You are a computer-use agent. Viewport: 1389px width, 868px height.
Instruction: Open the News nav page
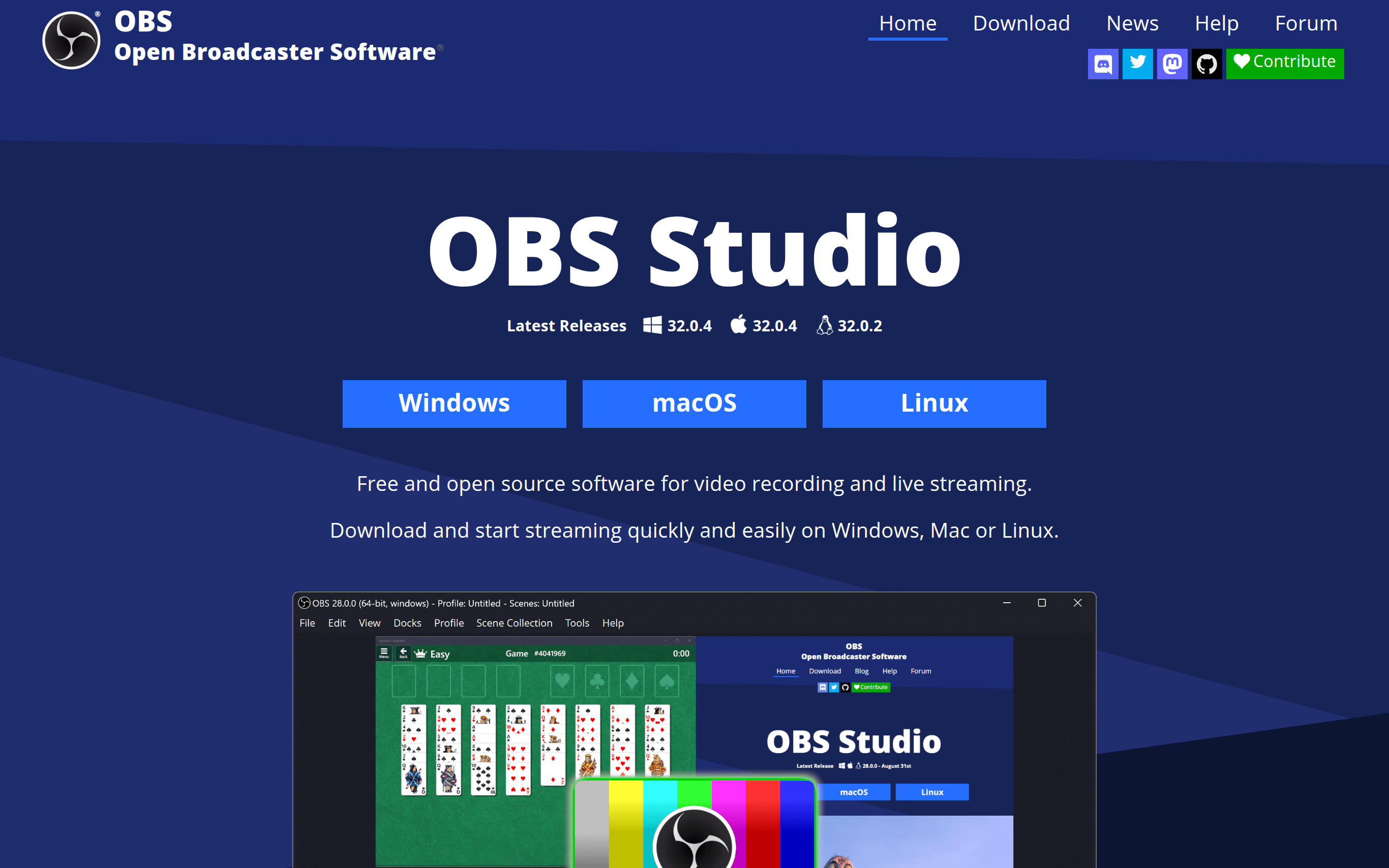click(x=1132, y=23)
